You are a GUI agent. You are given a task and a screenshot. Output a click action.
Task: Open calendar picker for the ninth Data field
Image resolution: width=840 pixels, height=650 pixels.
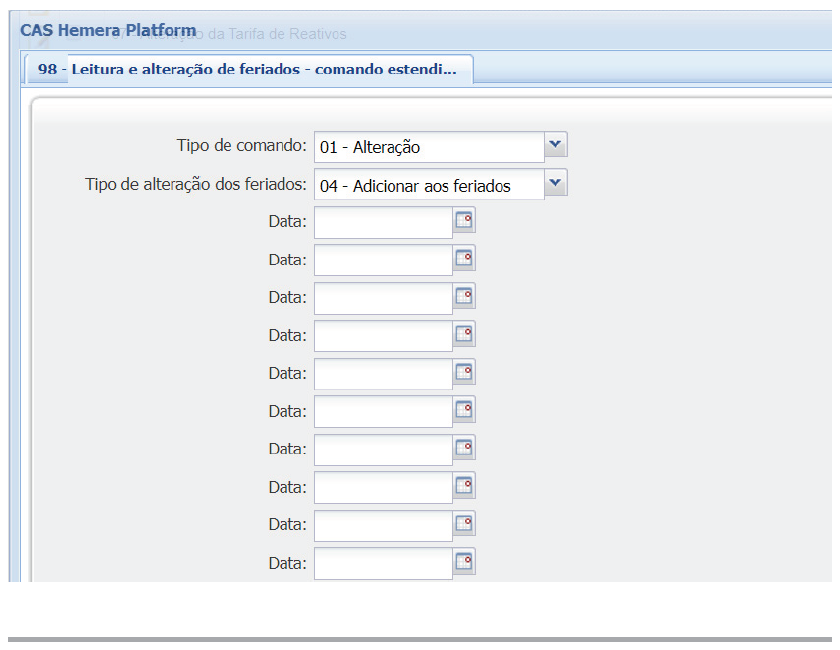point(464,525)
